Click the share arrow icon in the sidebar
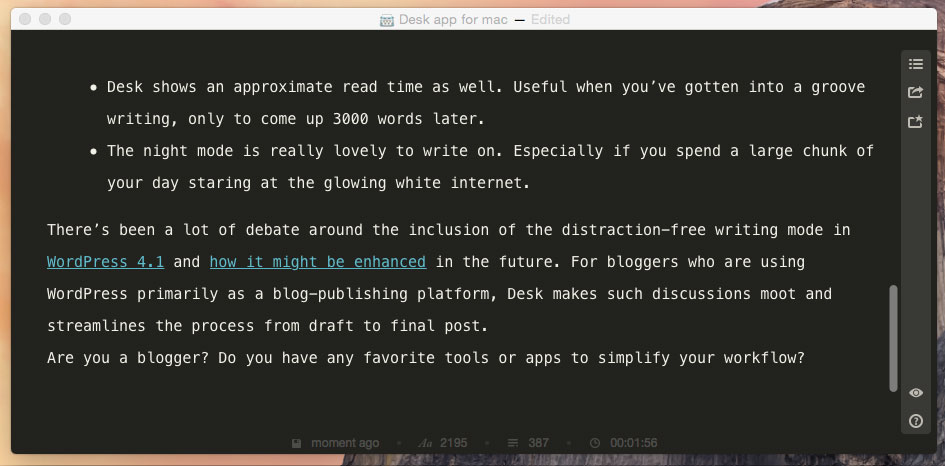 pos(915,92)
